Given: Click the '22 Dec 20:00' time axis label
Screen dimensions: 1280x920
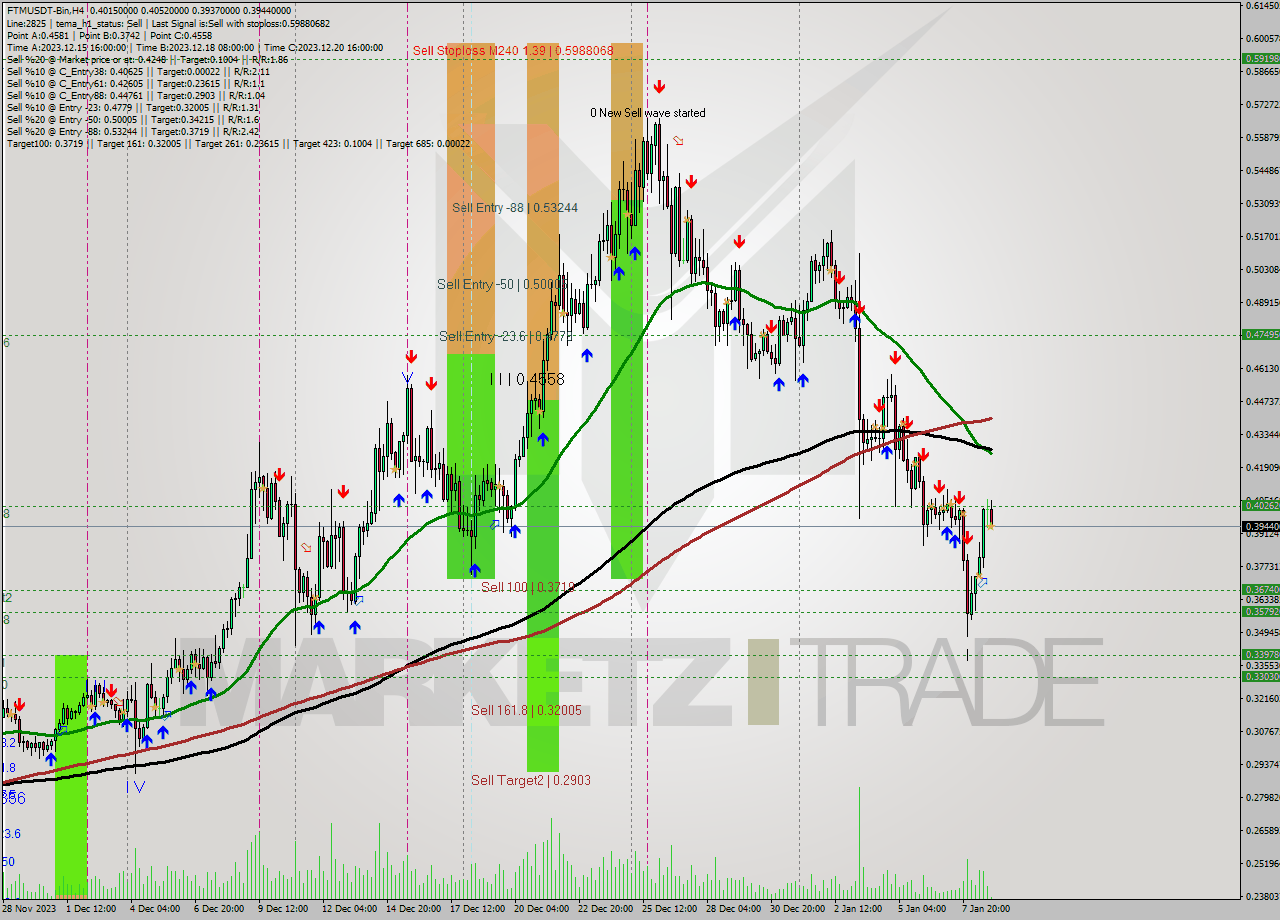Looking at the screenshot, I should (x=605, y=910).
